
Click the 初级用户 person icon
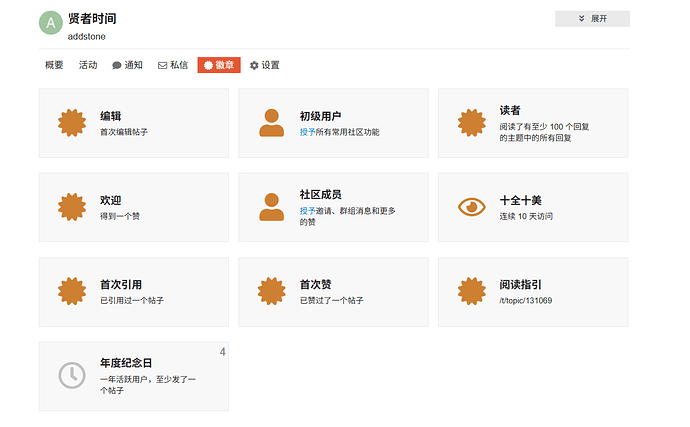tap(272, 123)
